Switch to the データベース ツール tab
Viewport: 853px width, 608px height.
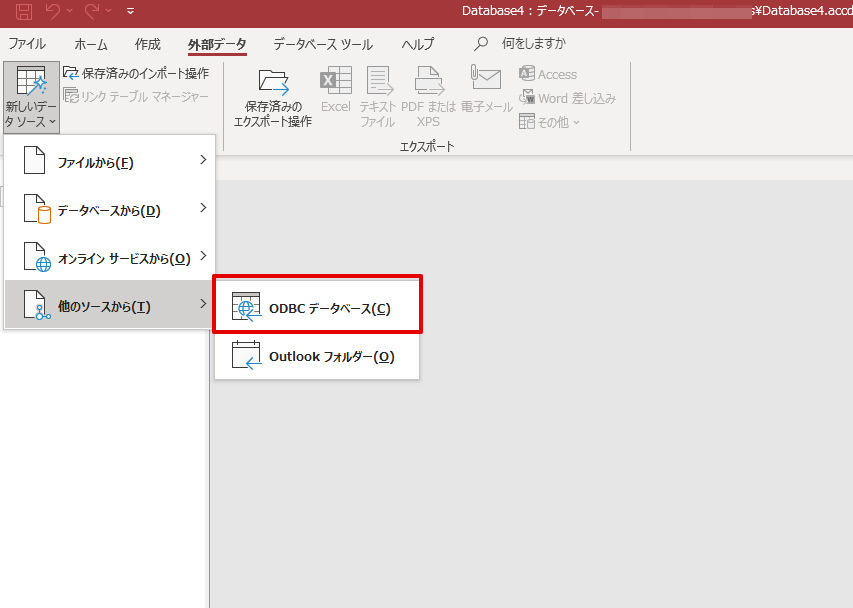tap(323, 44)
